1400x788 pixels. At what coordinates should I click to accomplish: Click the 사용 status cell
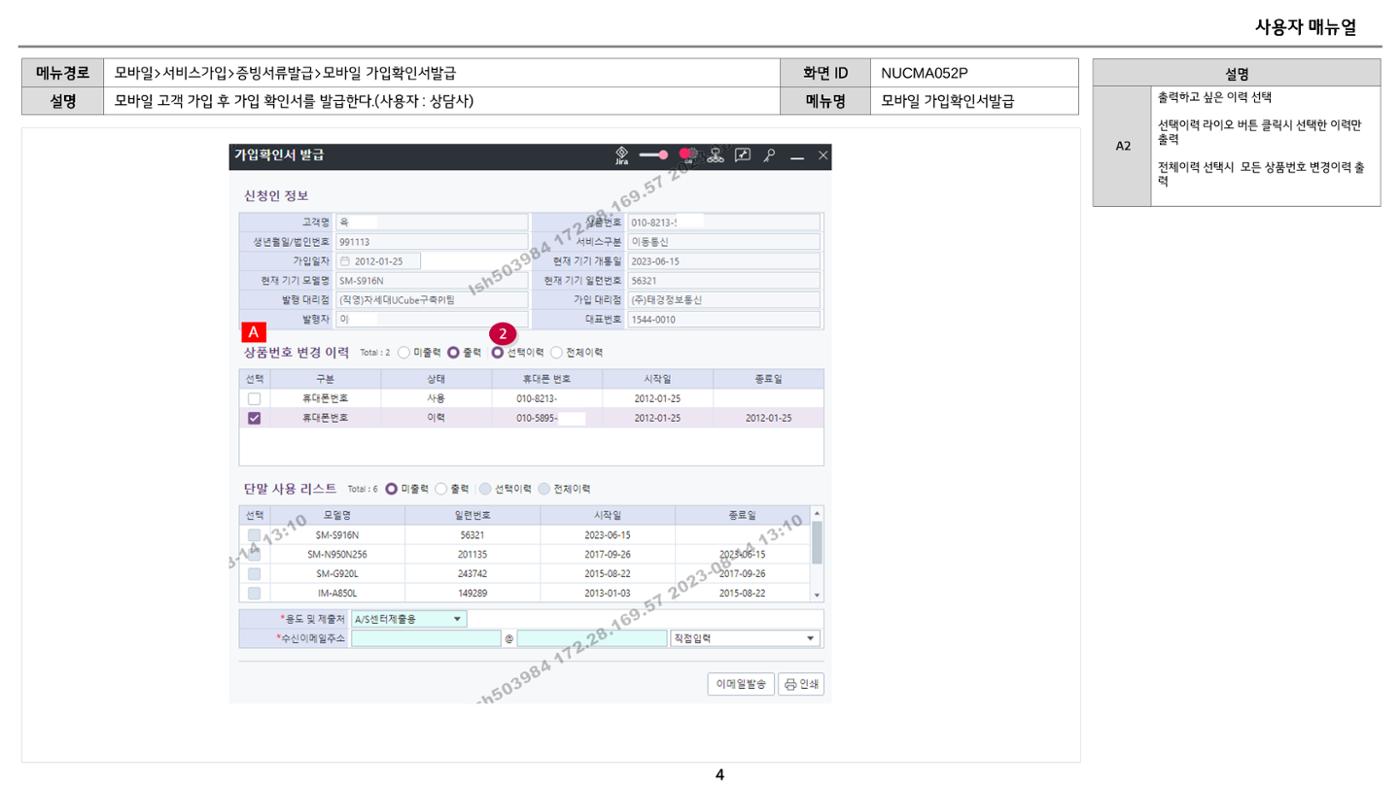[x=436, y=398]
